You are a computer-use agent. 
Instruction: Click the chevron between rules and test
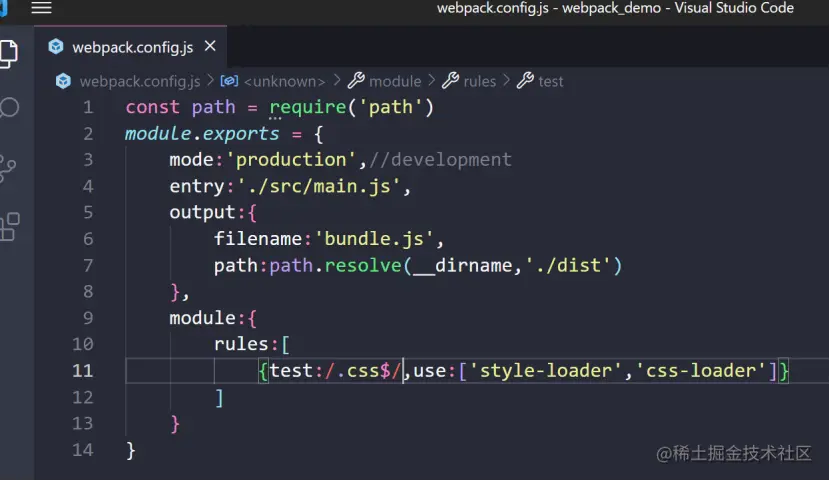[507, 80]
